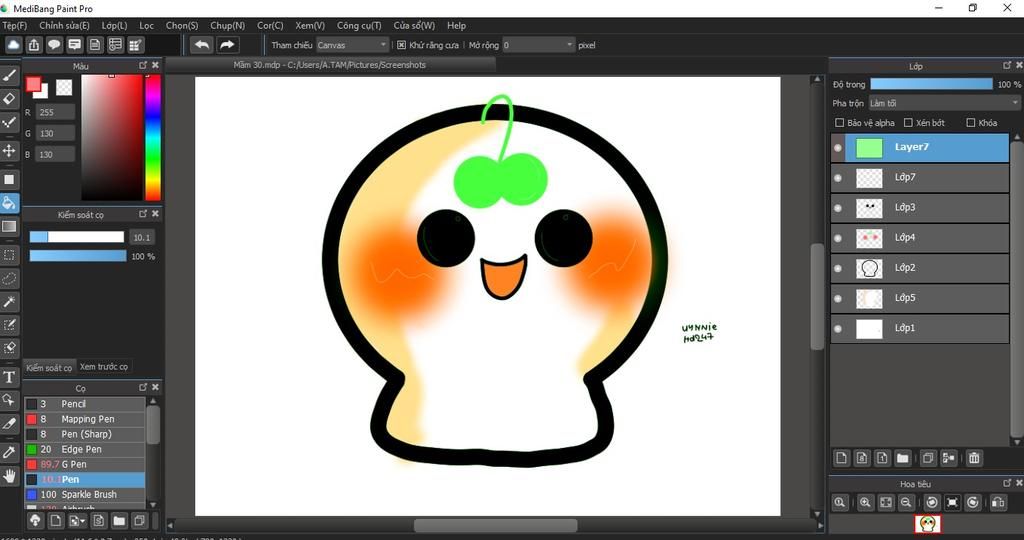The height and width of the screenshot is (540, 1024).
Task: Hide the Lớp4 layer visibility
Action: point(838,238)
